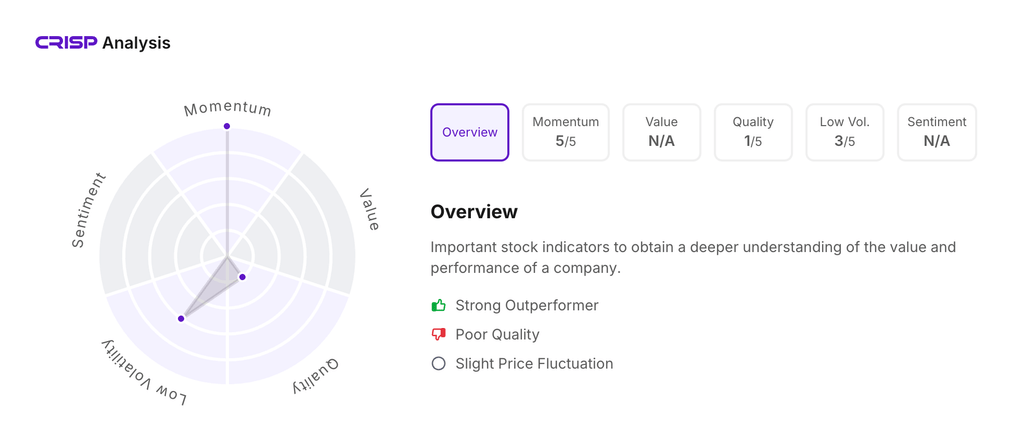Click the Momentum label on radar chart
The width and height of the screenshot is (1024, 424).
(x=228, y=108)
